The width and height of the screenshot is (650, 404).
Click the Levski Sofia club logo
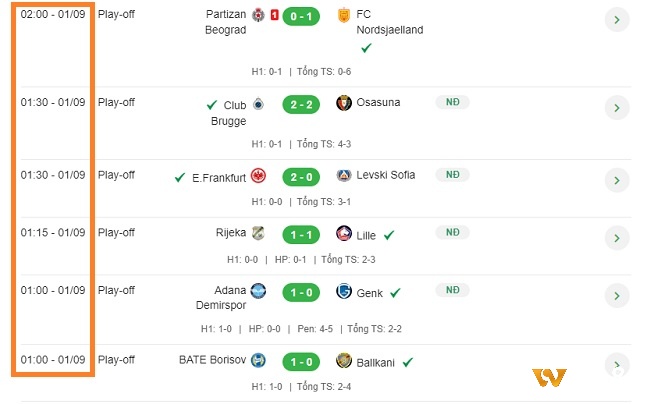coord(344,176)
